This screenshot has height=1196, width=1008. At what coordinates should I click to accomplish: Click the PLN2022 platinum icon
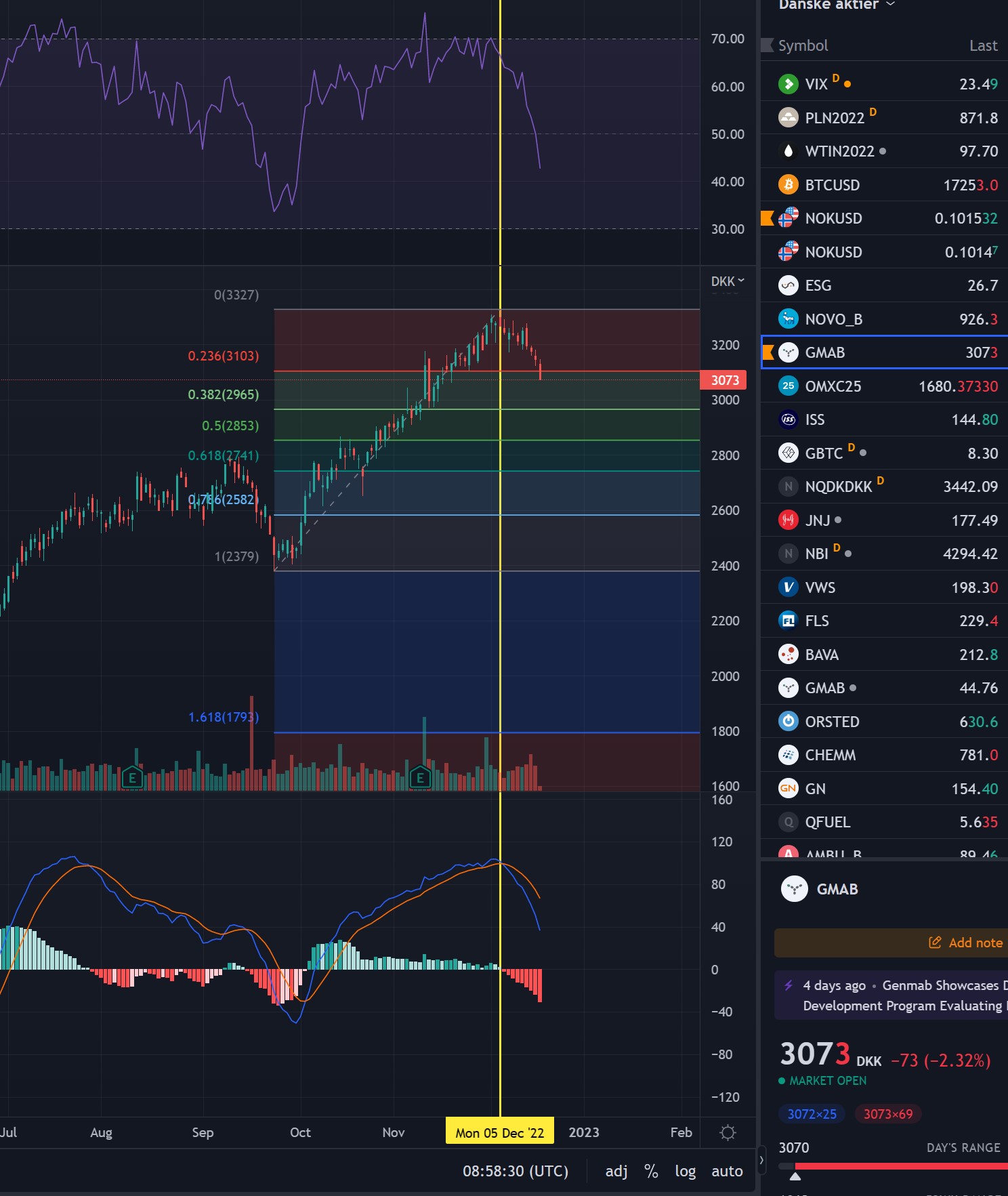coord(788,118)
